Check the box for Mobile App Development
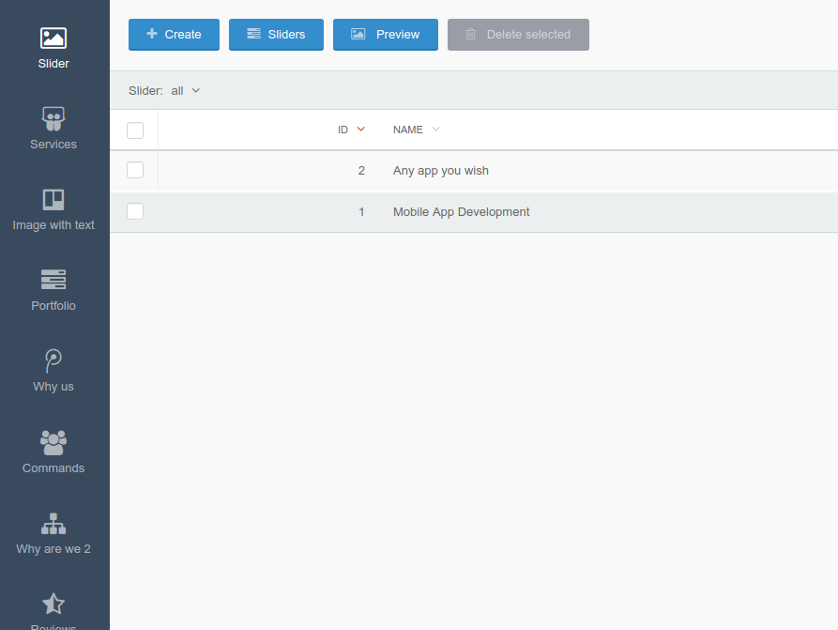The image size is (838, 630). tap(135, 211)
